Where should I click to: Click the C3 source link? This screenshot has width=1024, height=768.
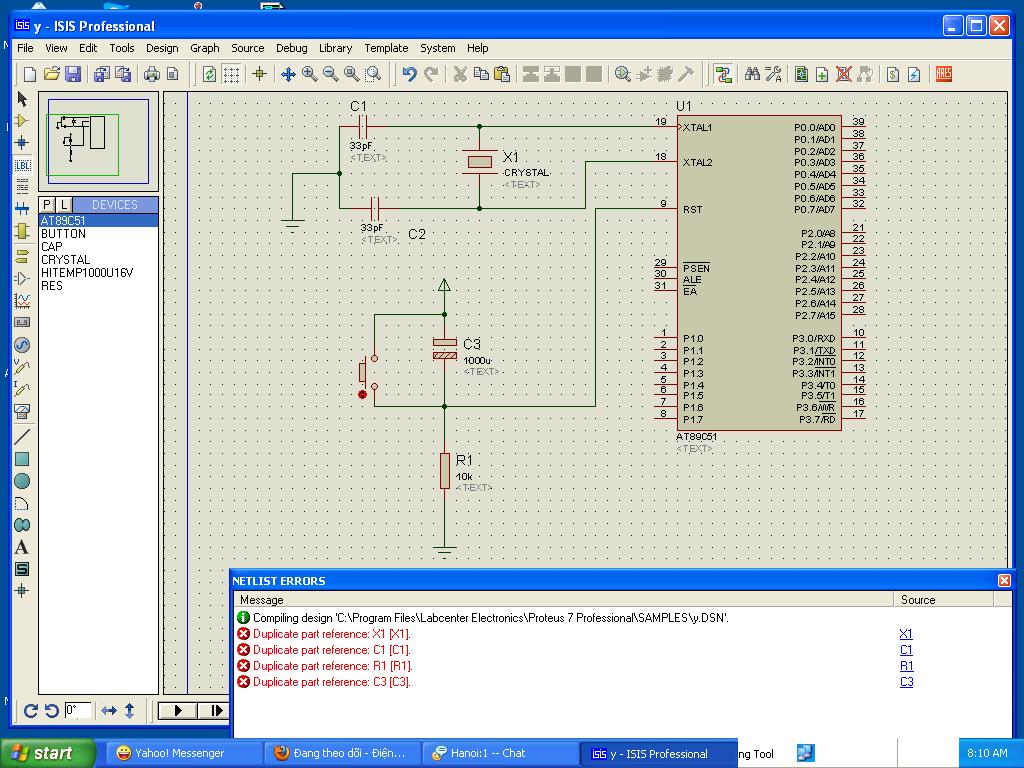906,682
